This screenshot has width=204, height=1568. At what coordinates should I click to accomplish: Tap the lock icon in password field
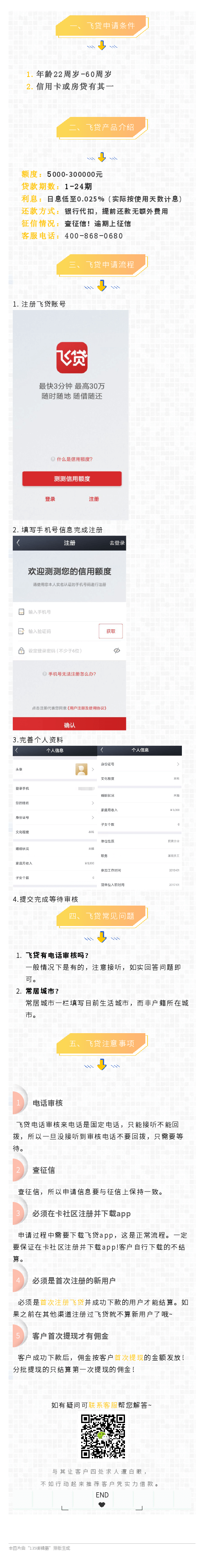coord(21,650)
